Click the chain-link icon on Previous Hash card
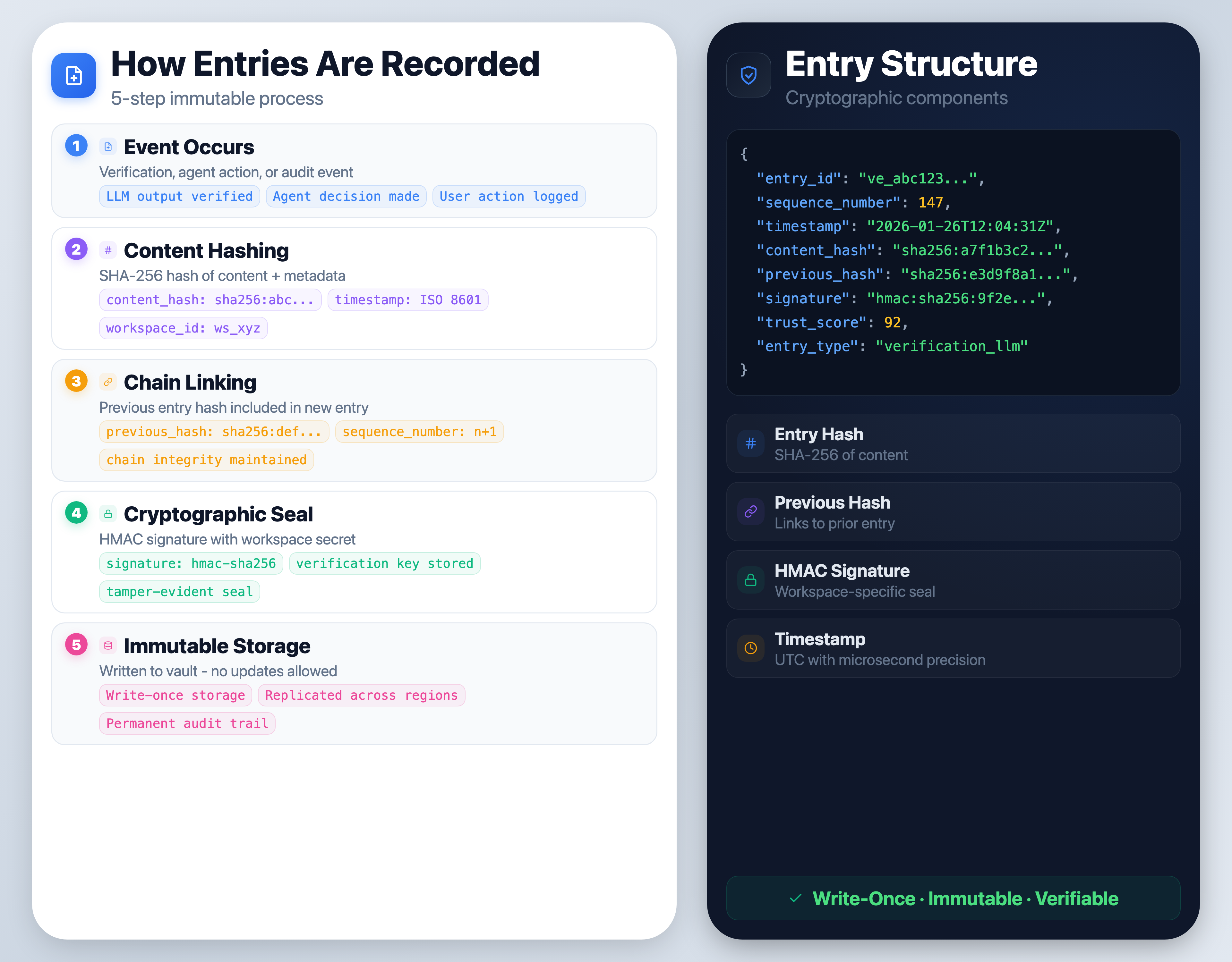 point(750,511)
